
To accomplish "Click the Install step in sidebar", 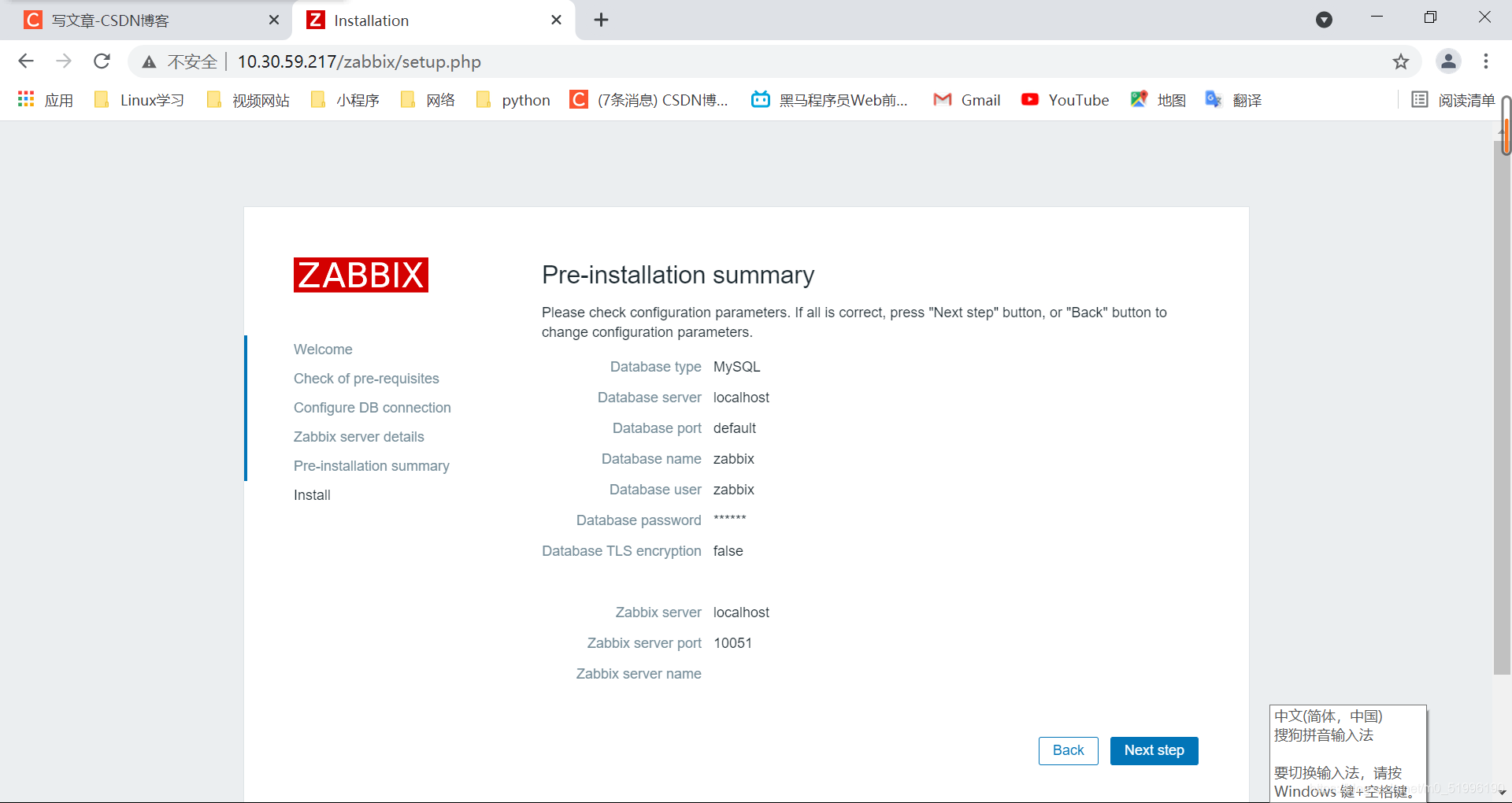I will click(312, 495).
